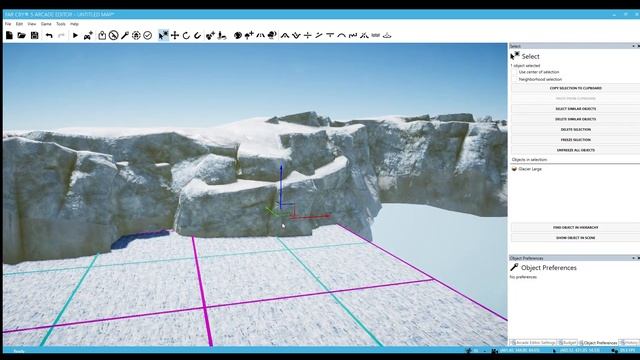Viewport: 640px width, 360px height.
Task: Click the circular terrain icon before the terrain tools
Action: [272, 36]
